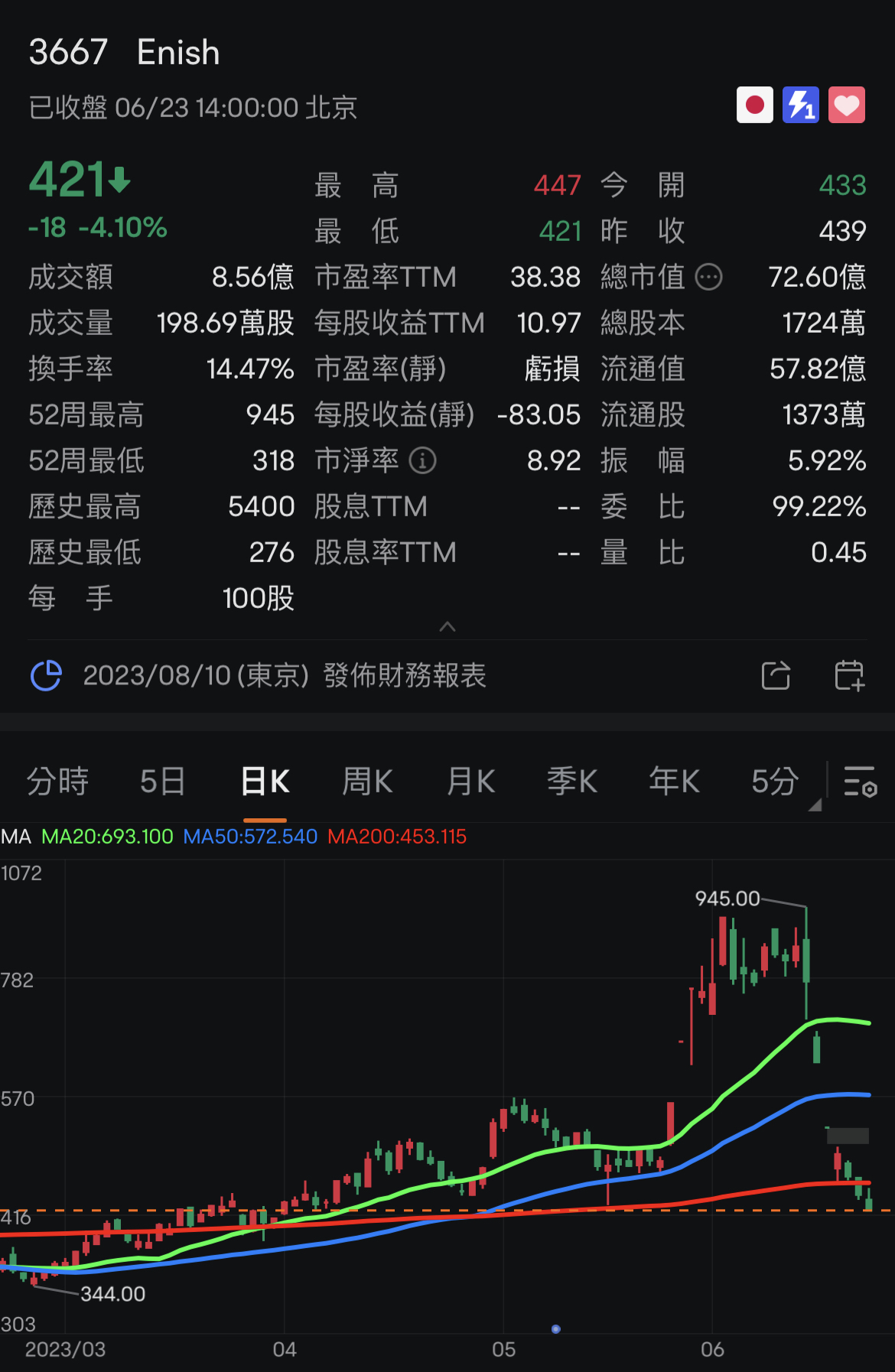Tap the 52周最高 value 945
This screenshot has height=1372, width=895.
click(x=270, y=415)
